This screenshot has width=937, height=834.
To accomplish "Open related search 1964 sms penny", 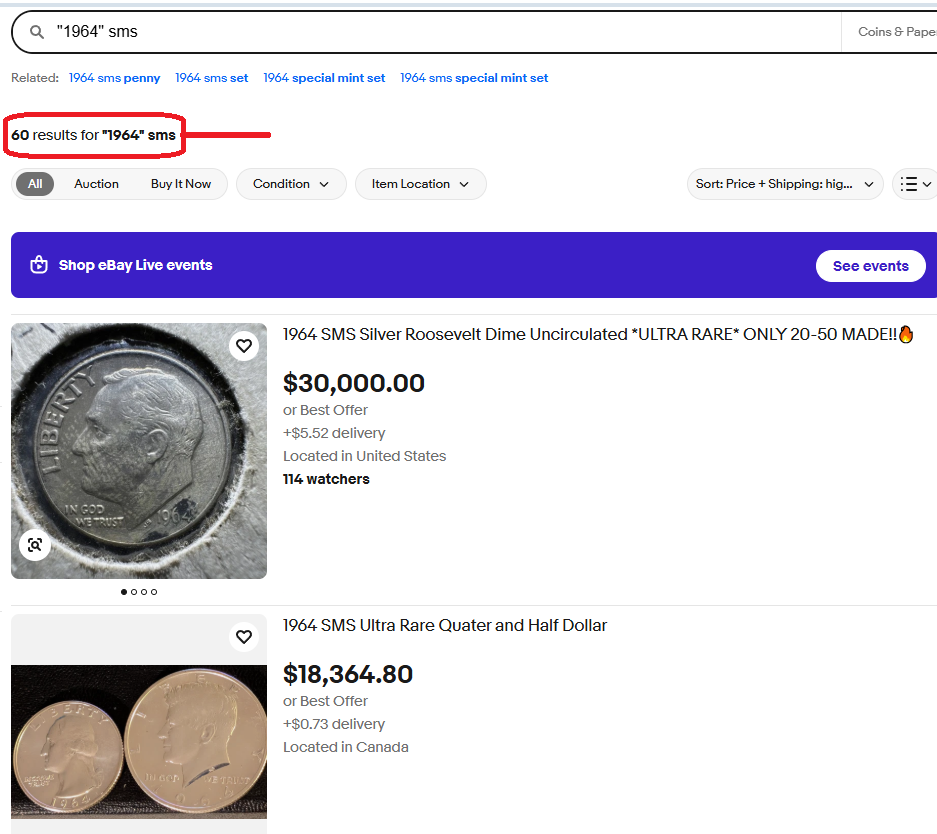I will [114, 78].
